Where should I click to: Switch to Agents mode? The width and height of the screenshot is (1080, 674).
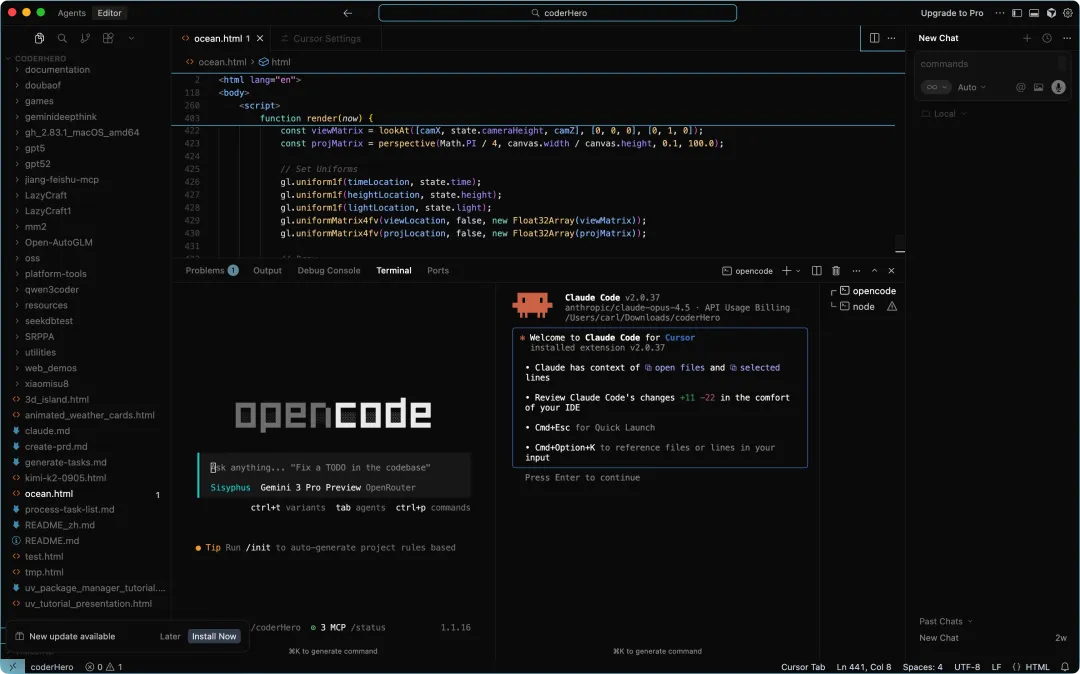coord(71,13)
